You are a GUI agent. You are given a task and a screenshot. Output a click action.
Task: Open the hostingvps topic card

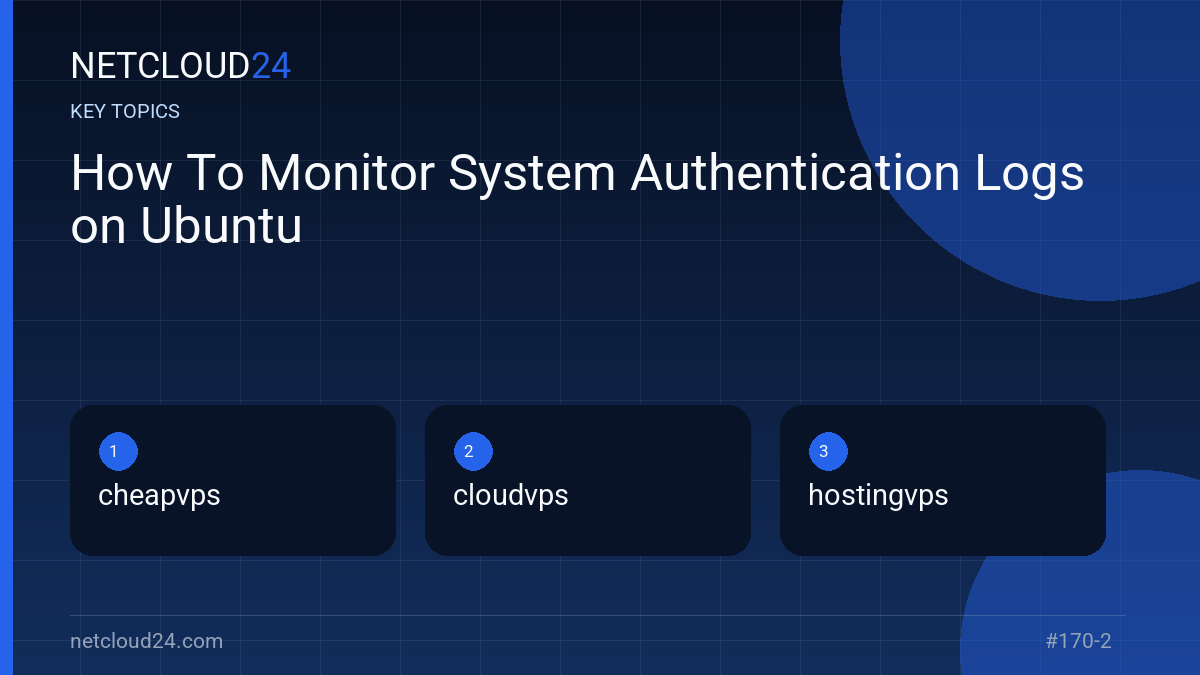pos(943,480)
